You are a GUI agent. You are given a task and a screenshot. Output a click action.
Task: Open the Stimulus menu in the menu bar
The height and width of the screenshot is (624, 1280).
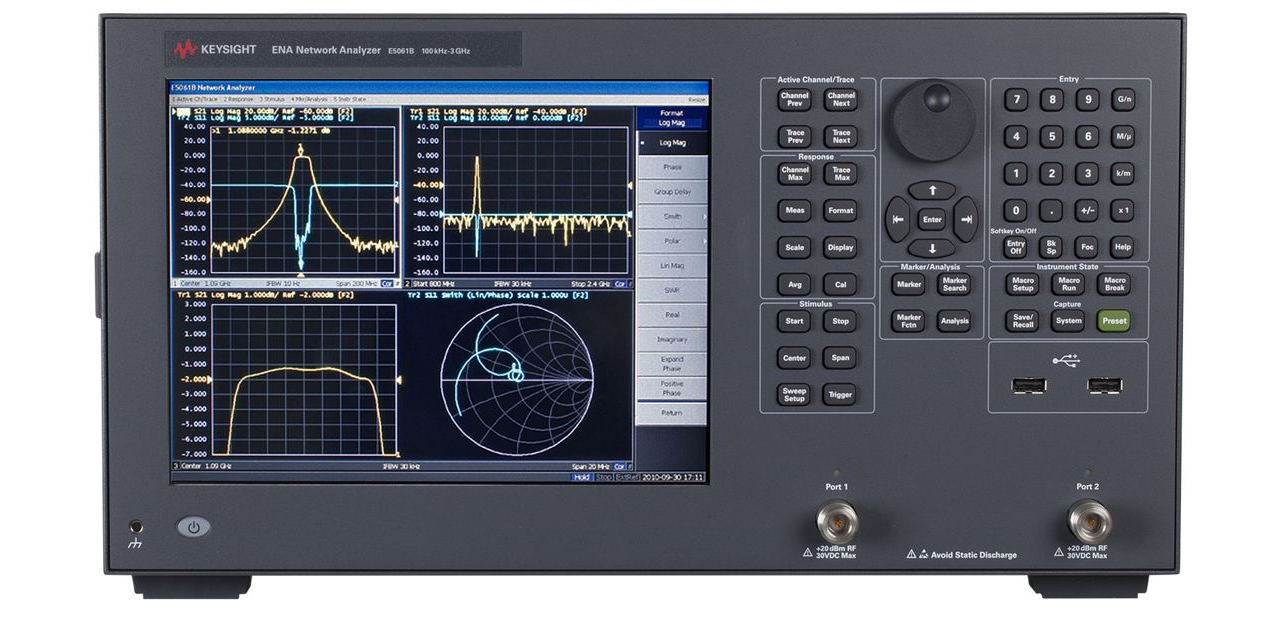272,100
